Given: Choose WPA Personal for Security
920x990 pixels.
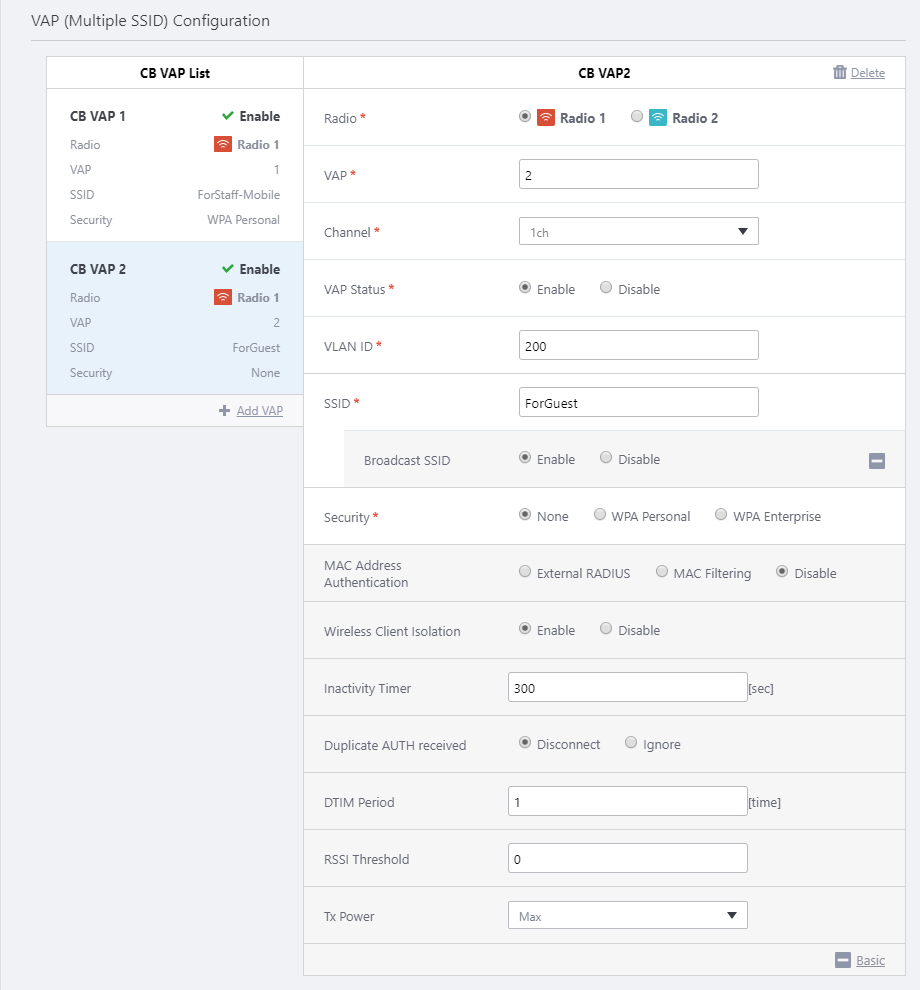Looking at the screenshot, I should point(600,515).
